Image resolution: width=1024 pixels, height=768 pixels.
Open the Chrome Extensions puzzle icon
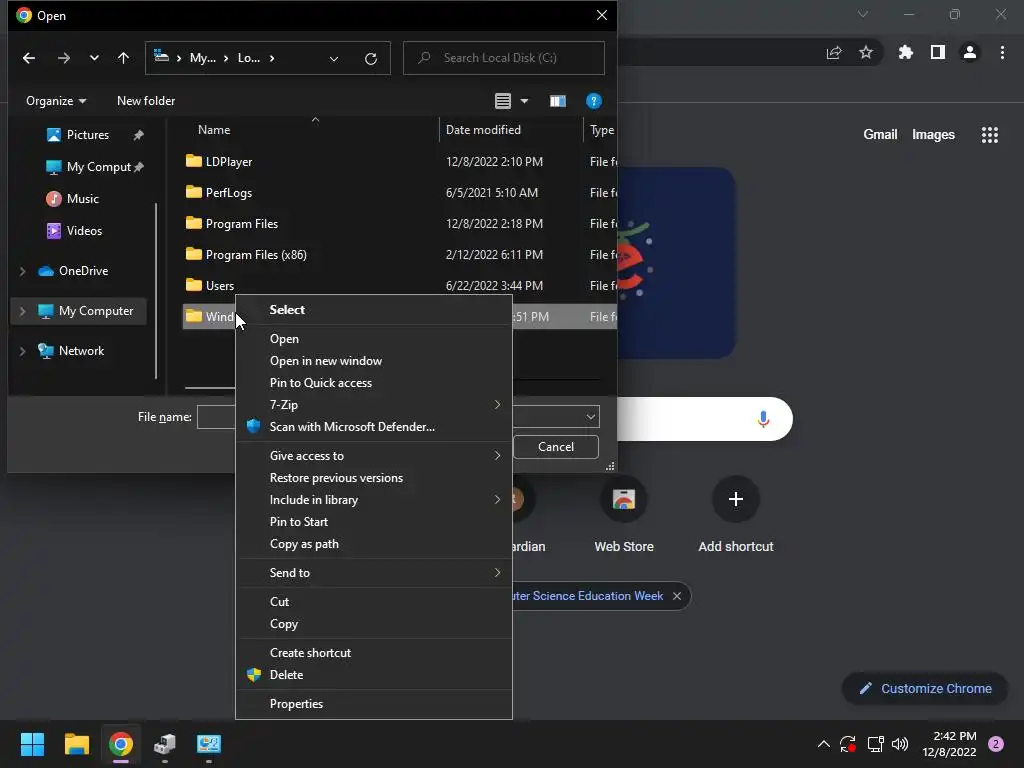point(905,52)
